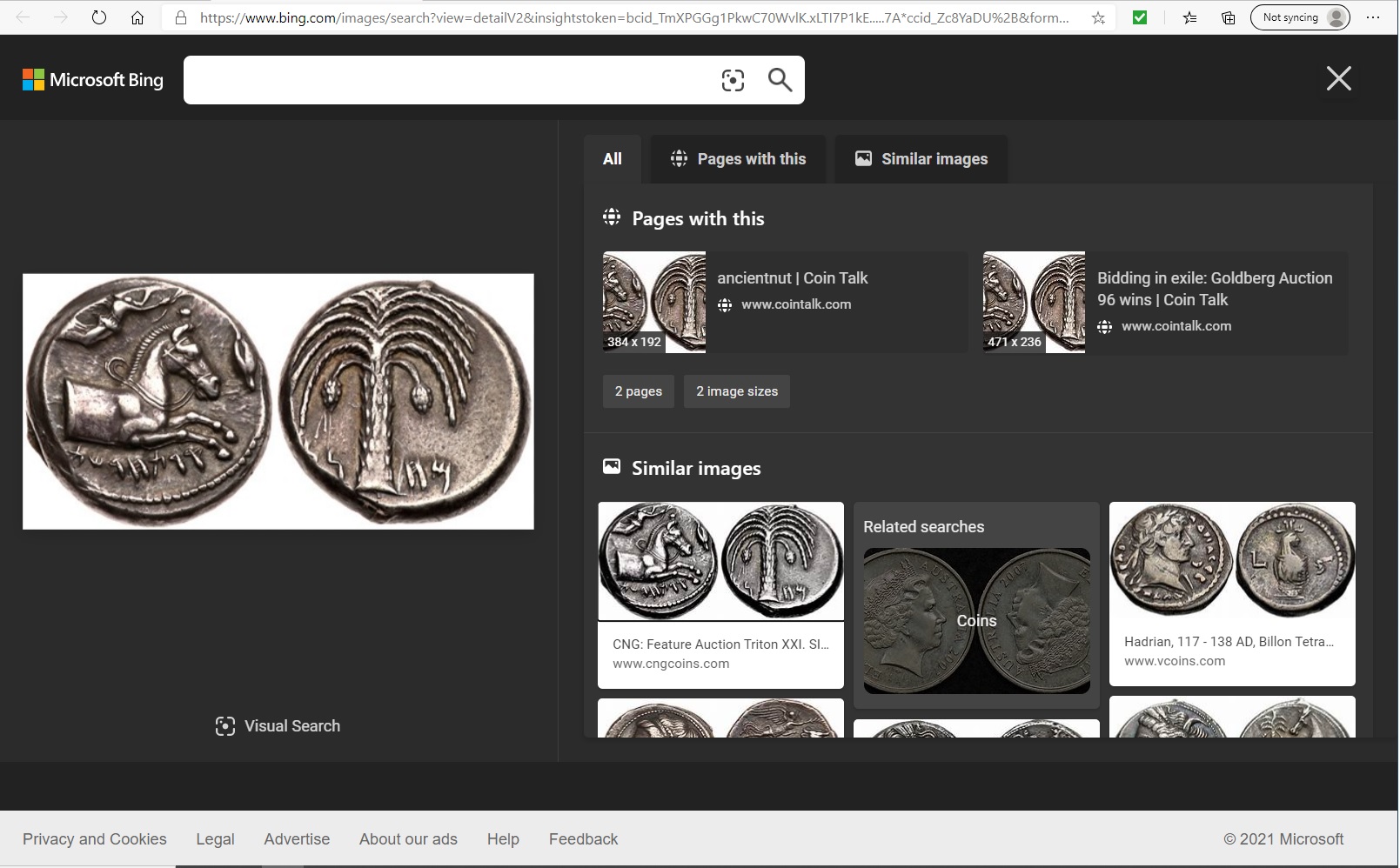
Task: Open the Privacy and Cookies footer link
Action: coord(95,839)
